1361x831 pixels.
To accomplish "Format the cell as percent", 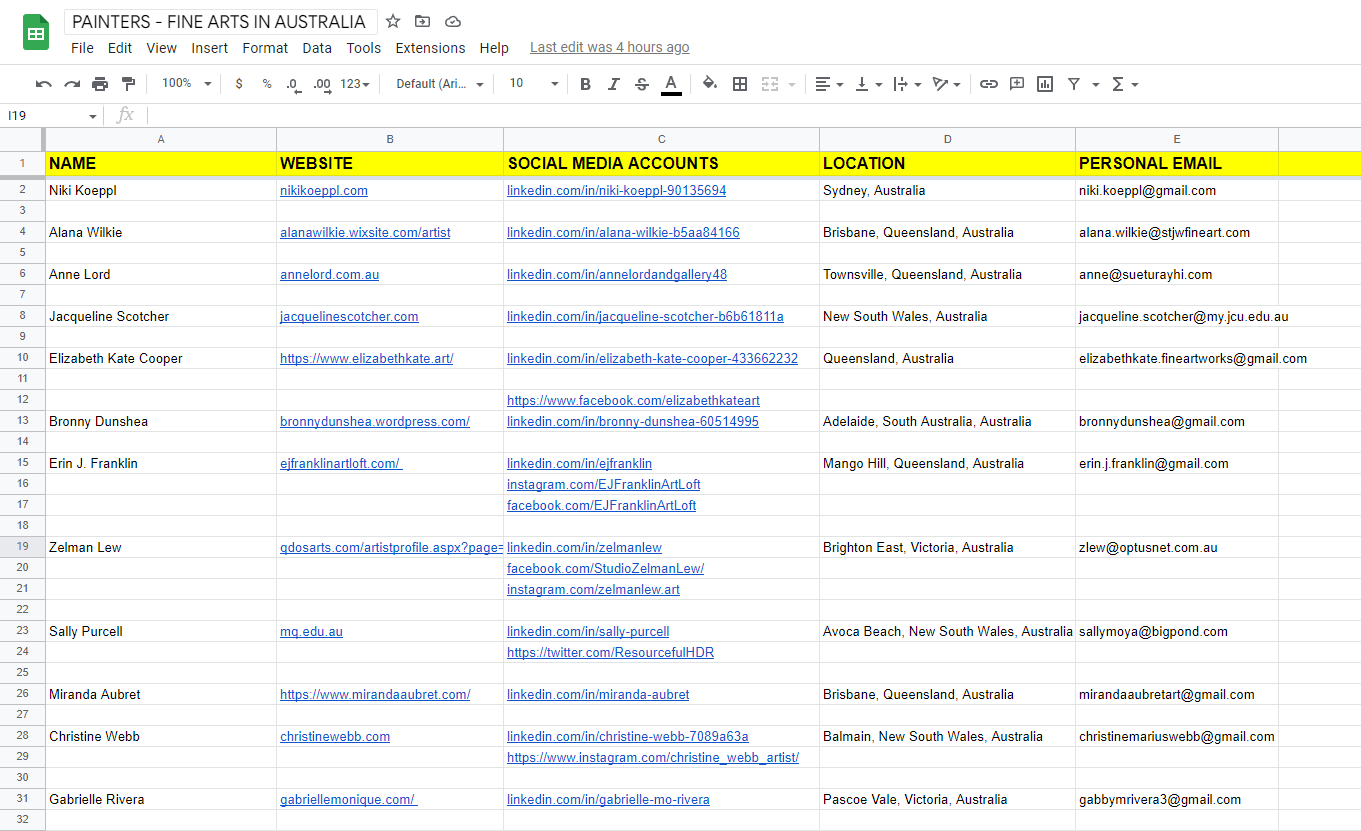I will [x=267, y=84].
